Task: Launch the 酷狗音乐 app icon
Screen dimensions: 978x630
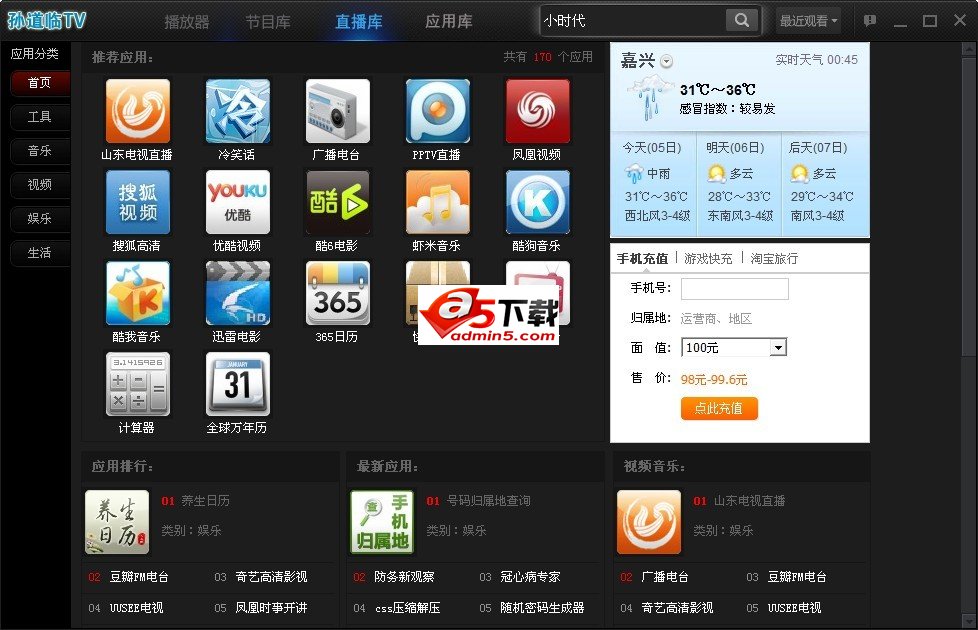Action: pos(537,202)
